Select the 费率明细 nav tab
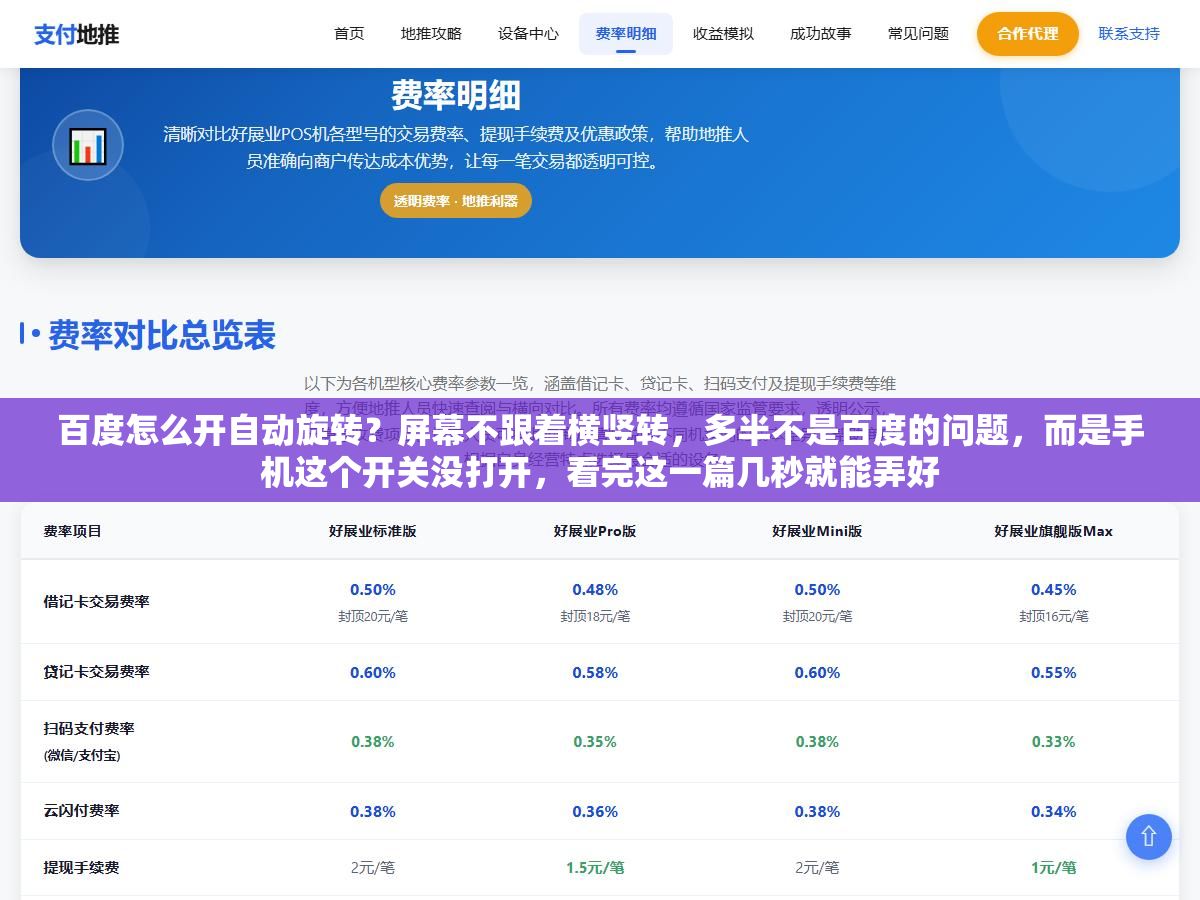This screenshot has width=1200, height=900. (626, 34)
